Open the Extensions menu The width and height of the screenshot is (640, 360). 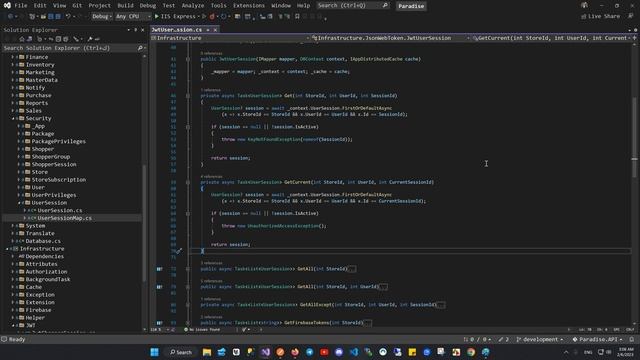click(249, 5)
